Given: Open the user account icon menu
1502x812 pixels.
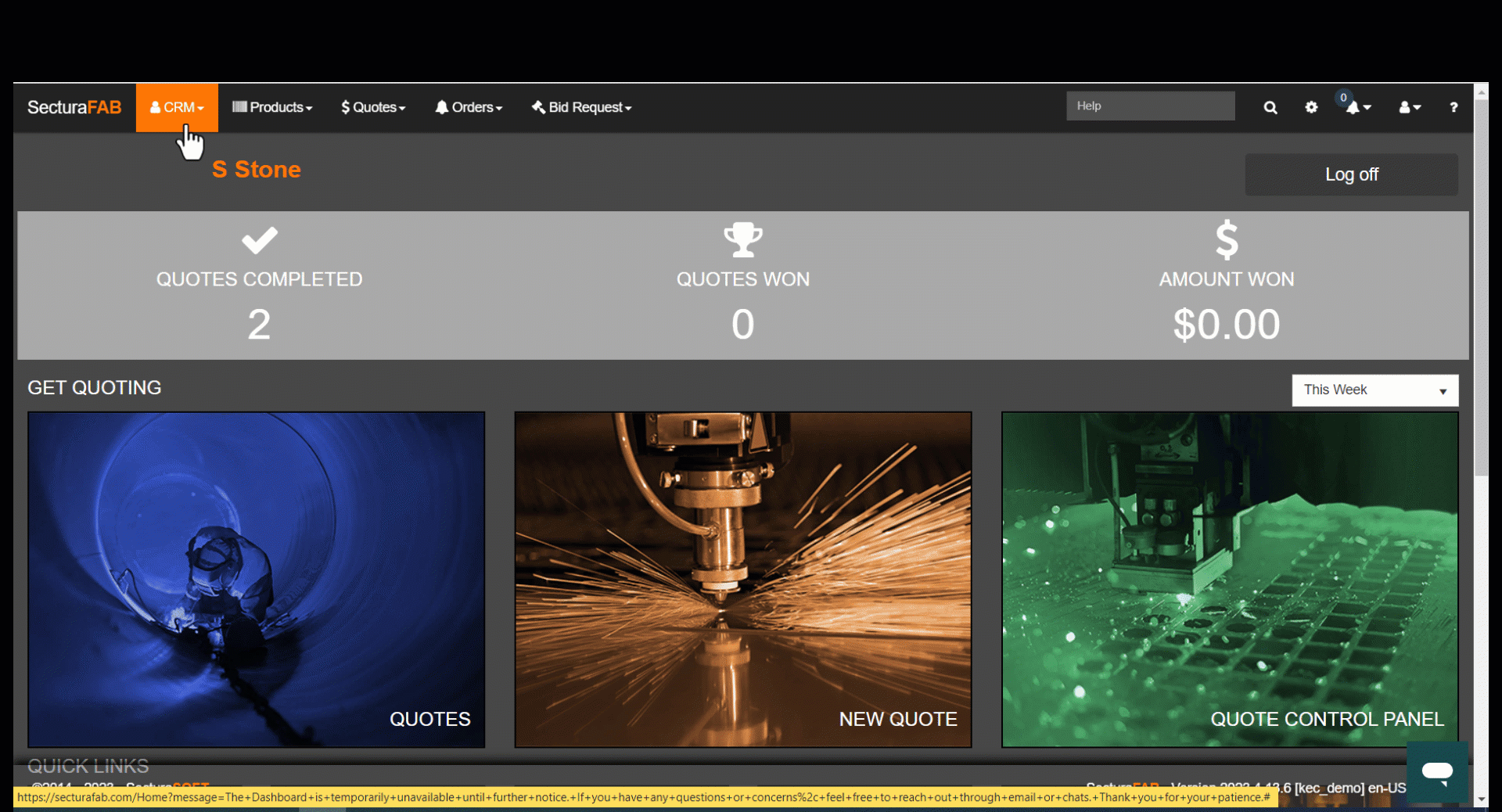Looking at the screenshot, I should pos(1410,107).
